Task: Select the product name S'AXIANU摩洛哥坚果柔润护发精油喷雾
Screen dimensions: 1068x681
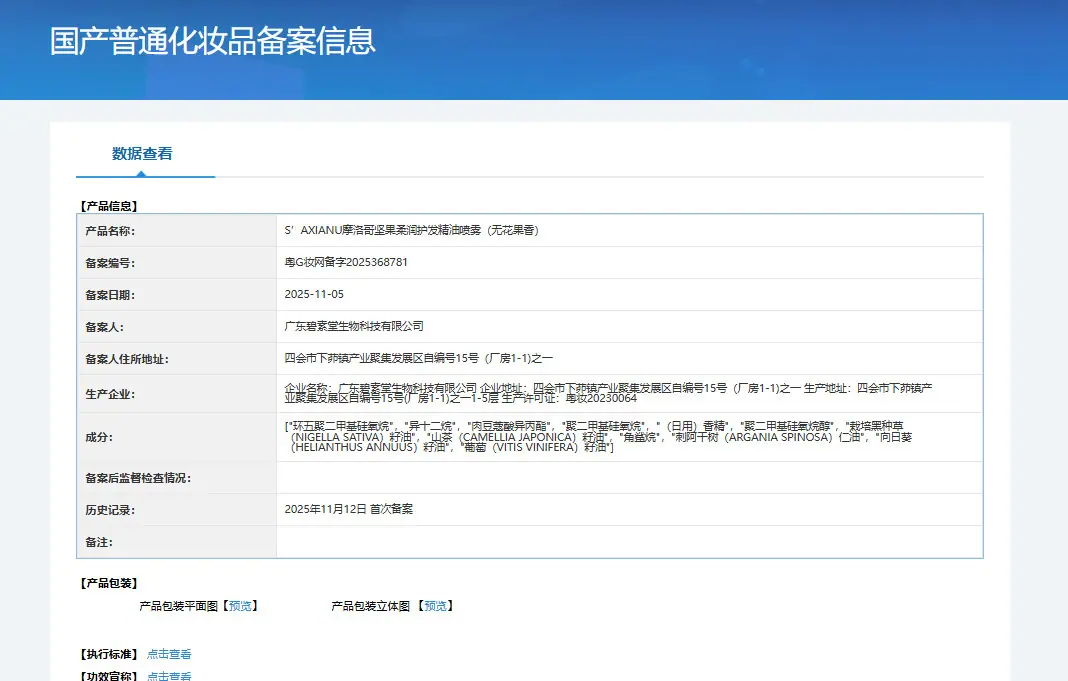Action: coord(411,230)
